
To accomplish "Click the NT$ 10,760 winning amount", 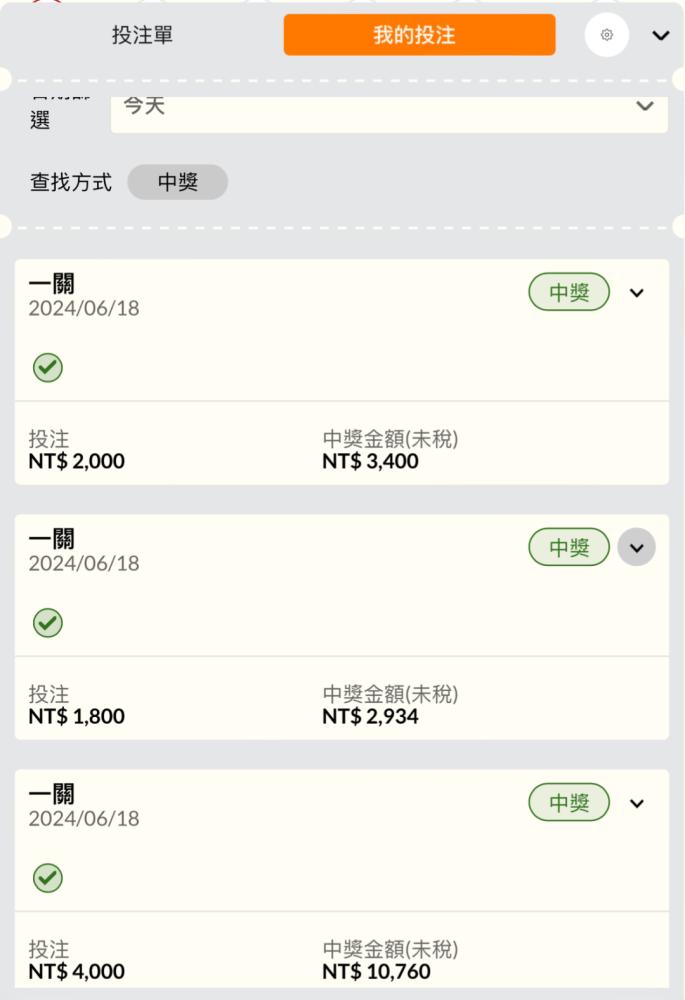I will tap(376, 972).
